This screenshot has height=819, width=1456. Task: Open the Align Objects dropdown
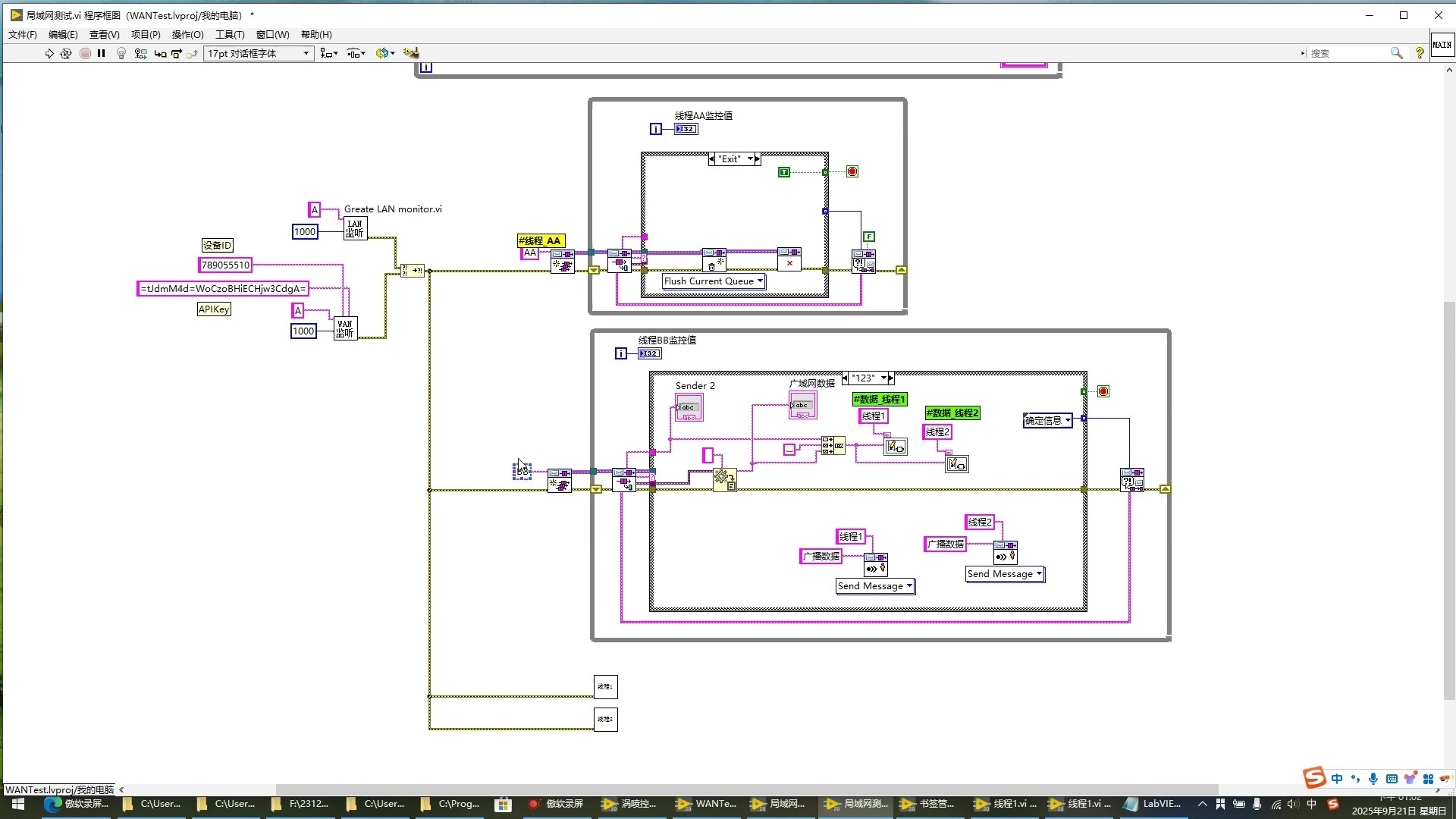pos(328,53)
